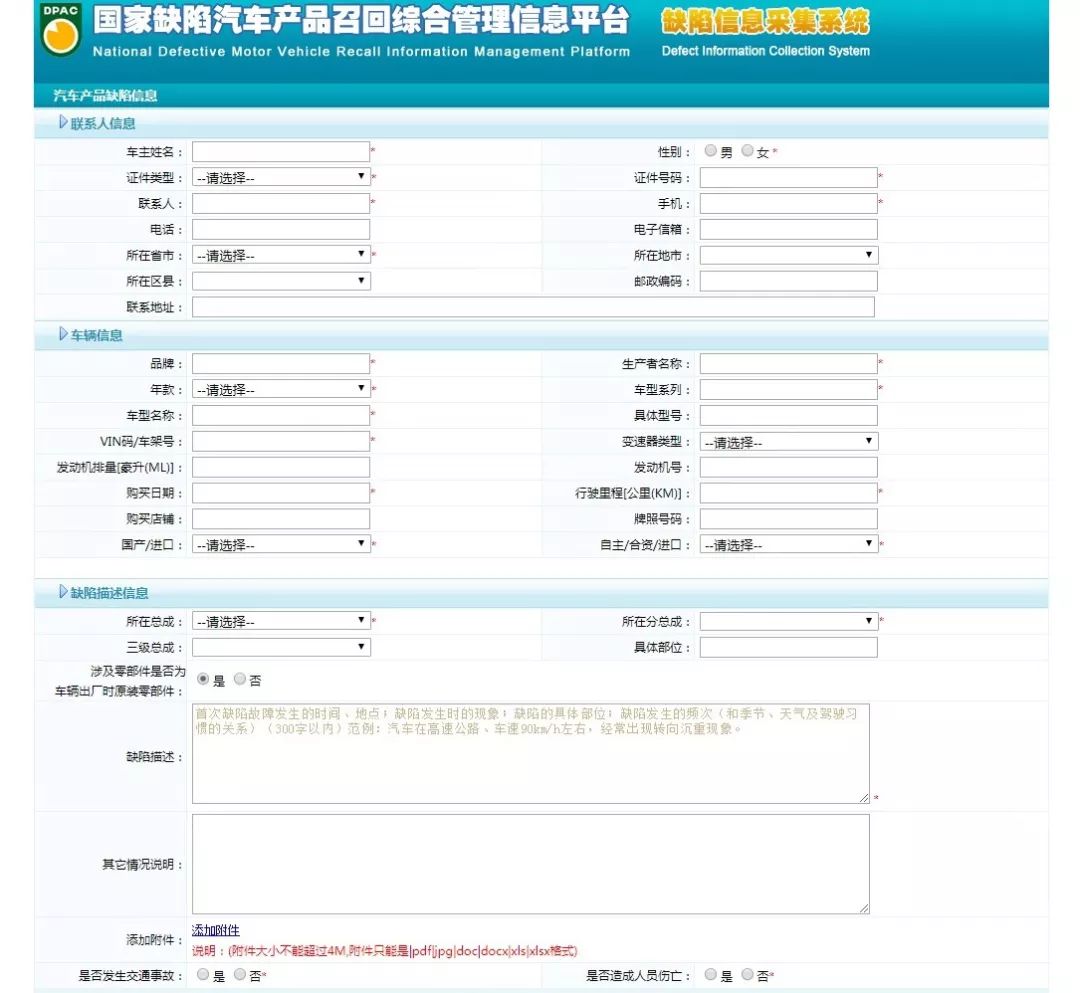Select 女 for 性别
This screenshot has height=993, width=1080.
[x=747, y=151]
